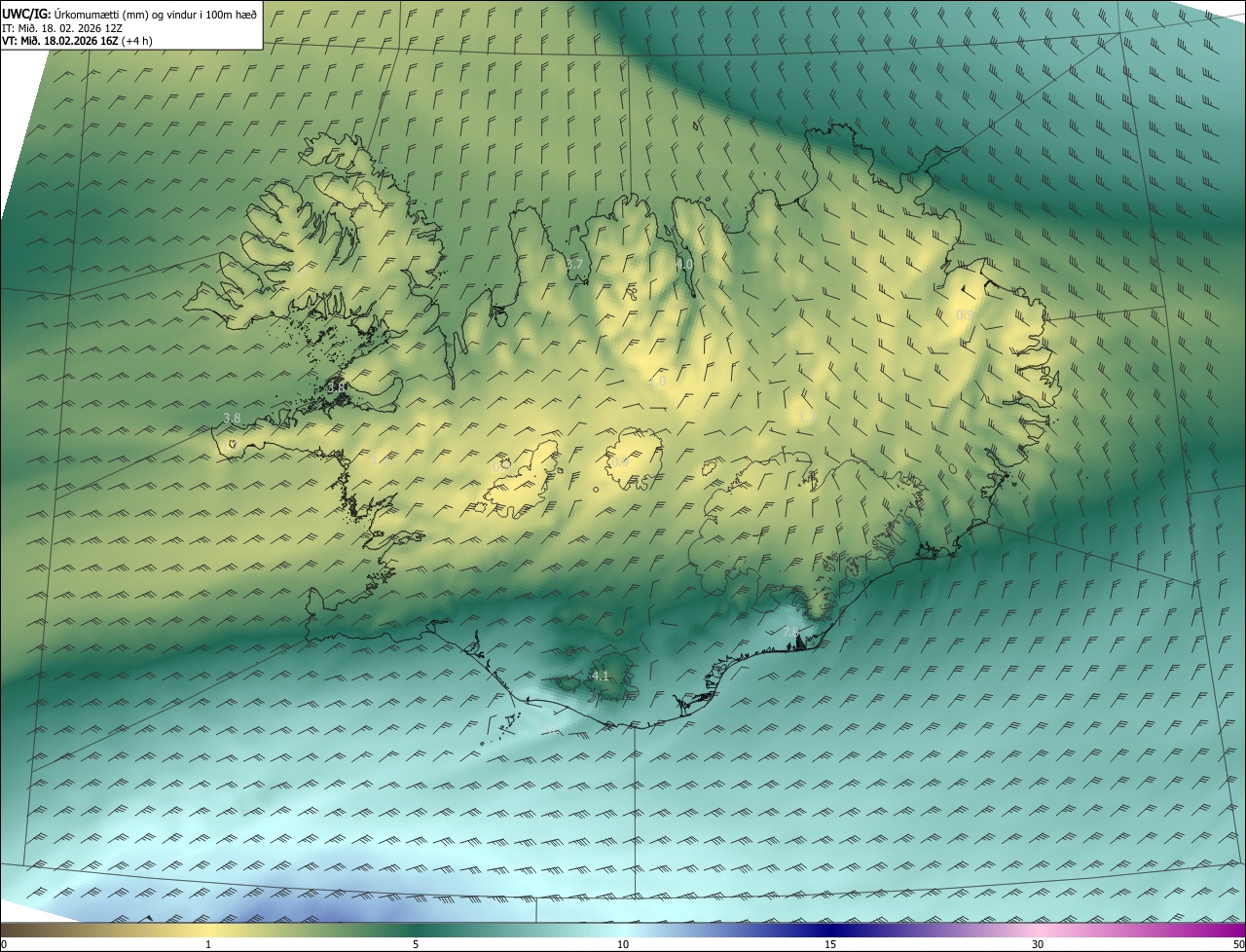Click the colorbar tick label 15
The width and height of the screenshot is (1246, 952).
(830, 944)
